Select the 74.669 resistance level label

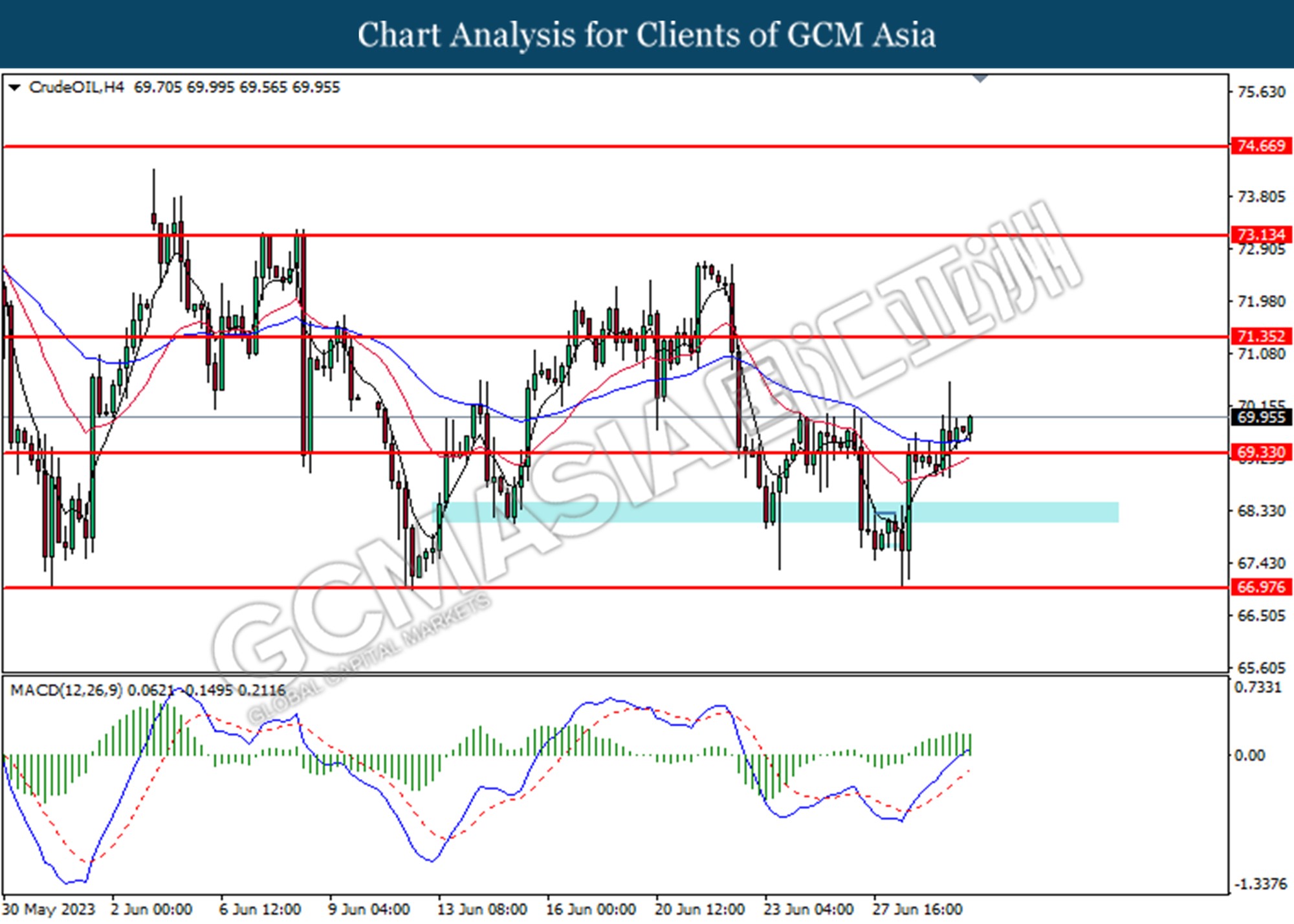click(1260, 146)
